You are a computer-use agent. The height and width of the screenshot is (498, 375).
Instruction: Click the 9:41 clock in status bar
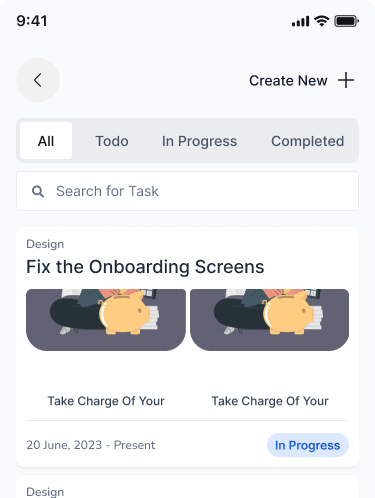click(32, 21)
